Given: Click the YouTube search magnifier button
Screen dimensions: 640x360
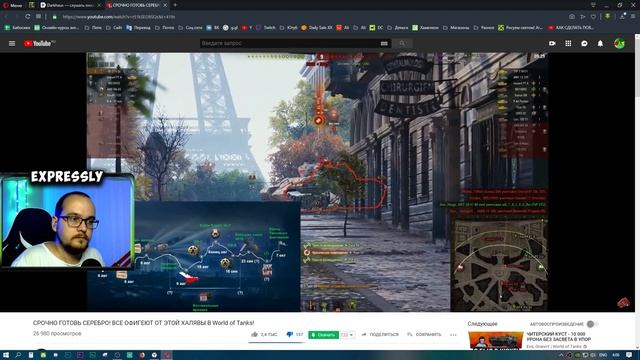Looking at the screenshot, I should tap(402, 43).
